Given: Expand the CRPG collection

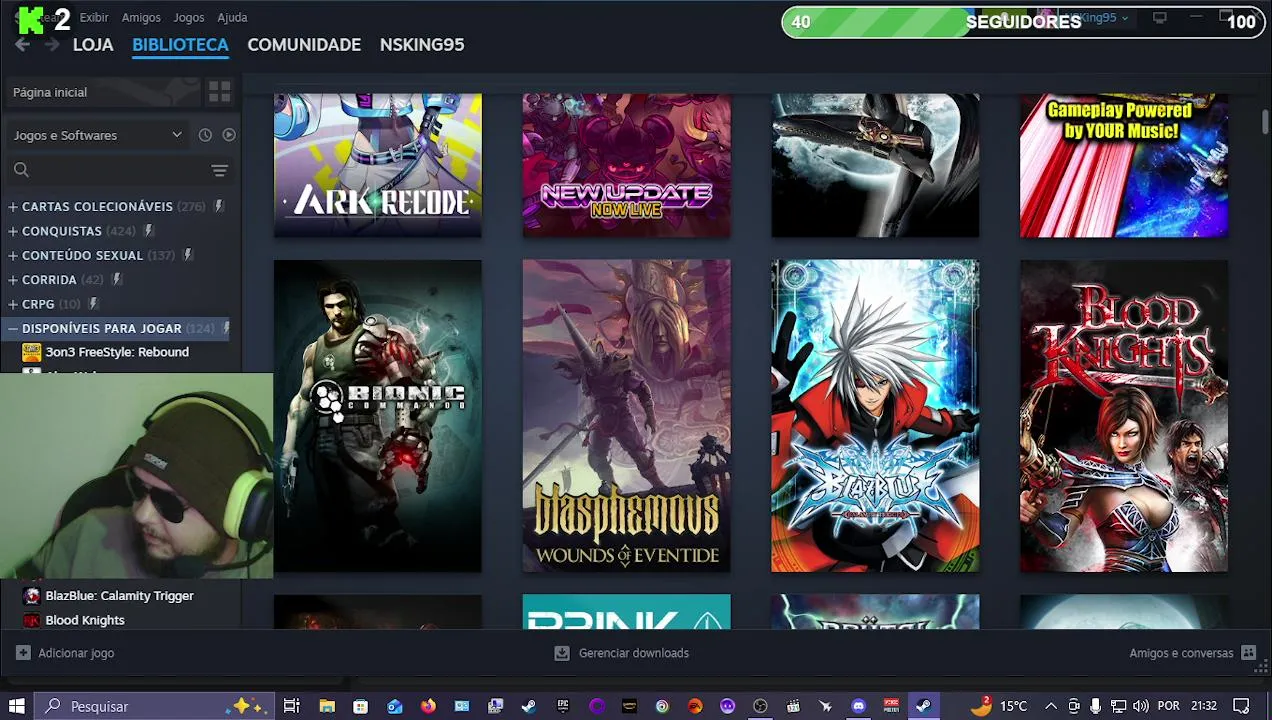Looking at the screenshot, I should coord(13,304).
